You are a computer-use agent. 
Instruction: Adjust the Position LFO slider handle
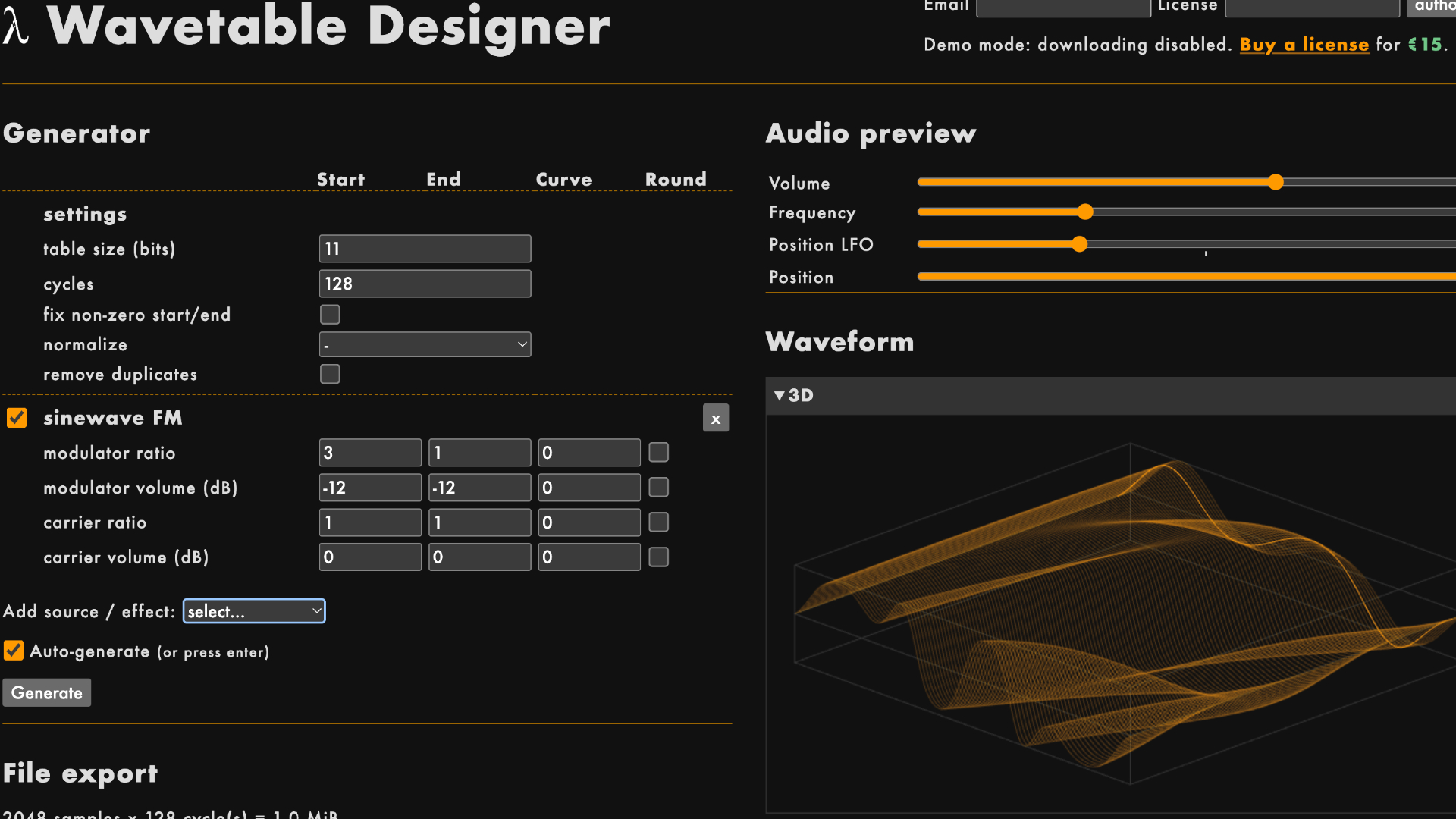(1079, 244)
